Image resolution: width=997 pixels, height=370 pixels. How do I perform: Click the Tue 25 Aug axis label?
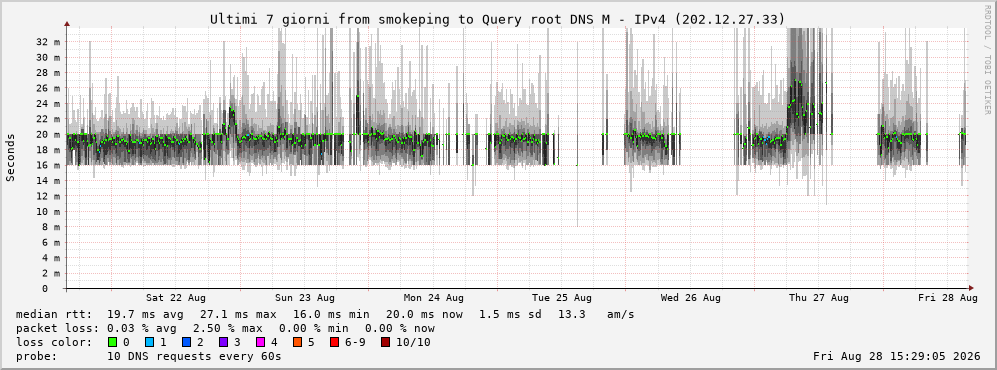562,298
